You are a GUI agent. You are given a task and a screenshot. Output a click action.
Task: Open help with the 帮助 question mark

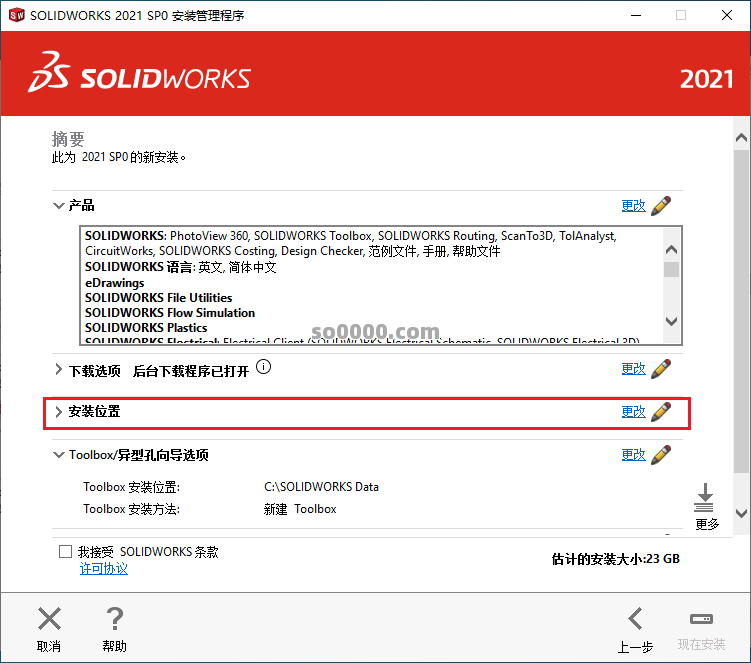click(114, 618)
